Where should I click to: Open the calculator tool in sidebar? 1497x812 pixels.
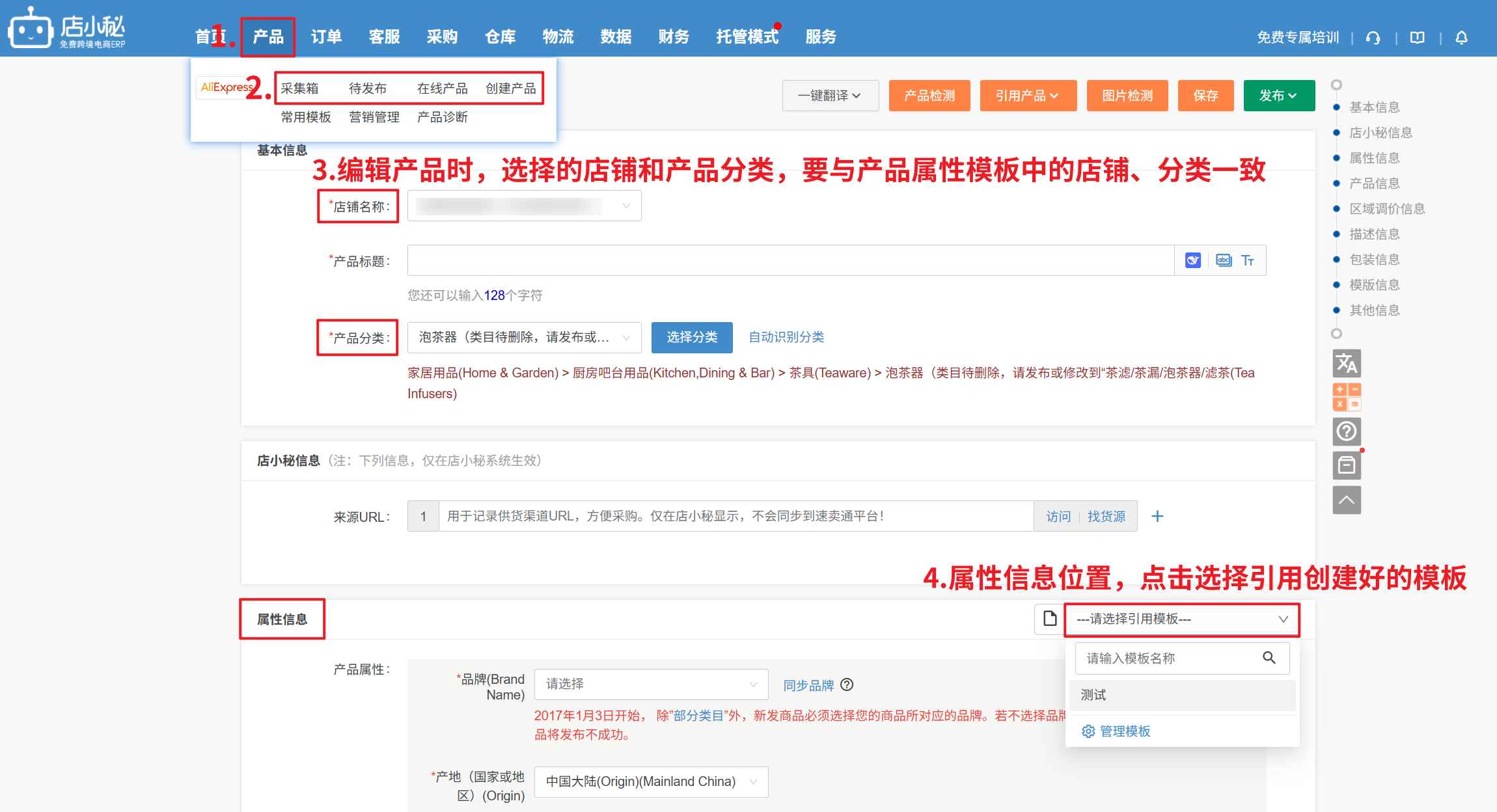coord(1346,397)
